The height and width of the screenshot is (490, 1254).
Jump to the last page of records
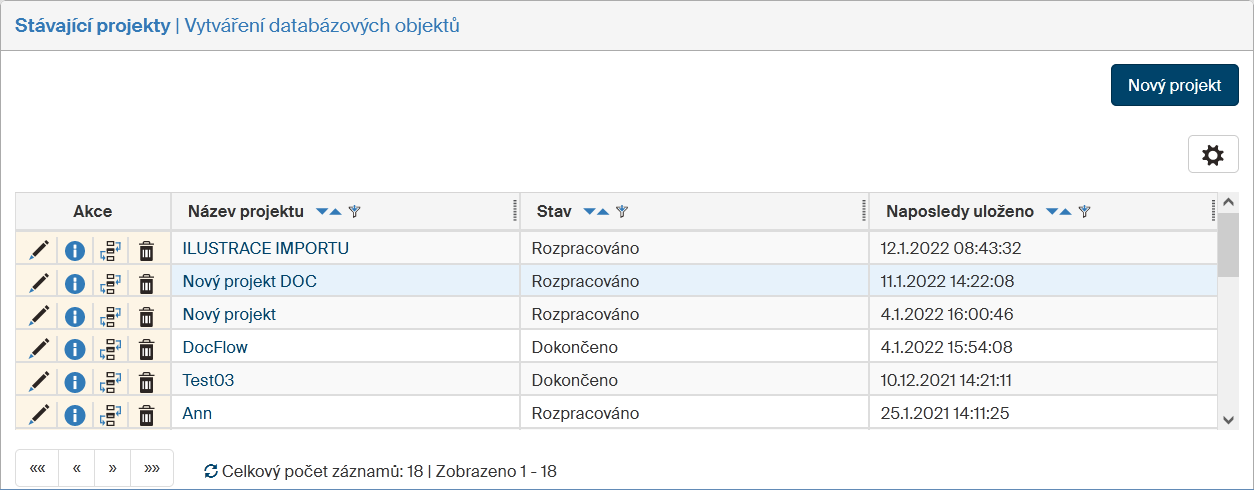[x=152, y=468]
